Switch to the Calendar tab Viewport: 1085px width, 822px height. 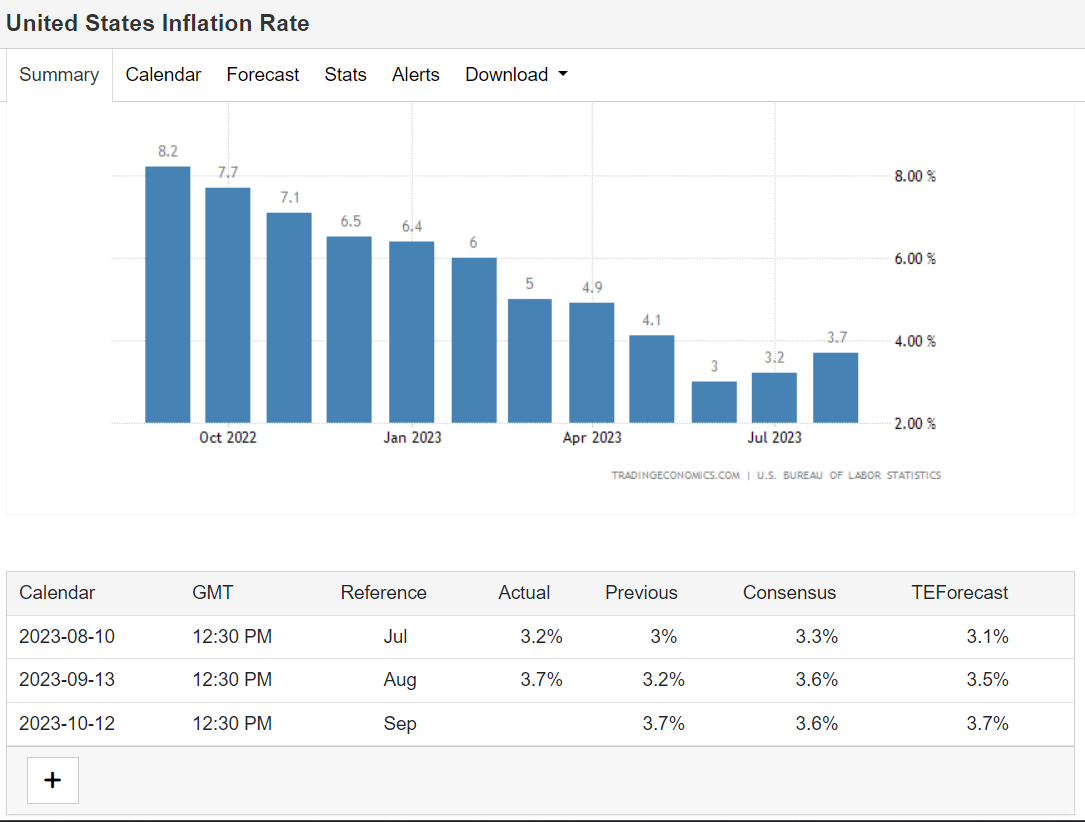point(163,75)
